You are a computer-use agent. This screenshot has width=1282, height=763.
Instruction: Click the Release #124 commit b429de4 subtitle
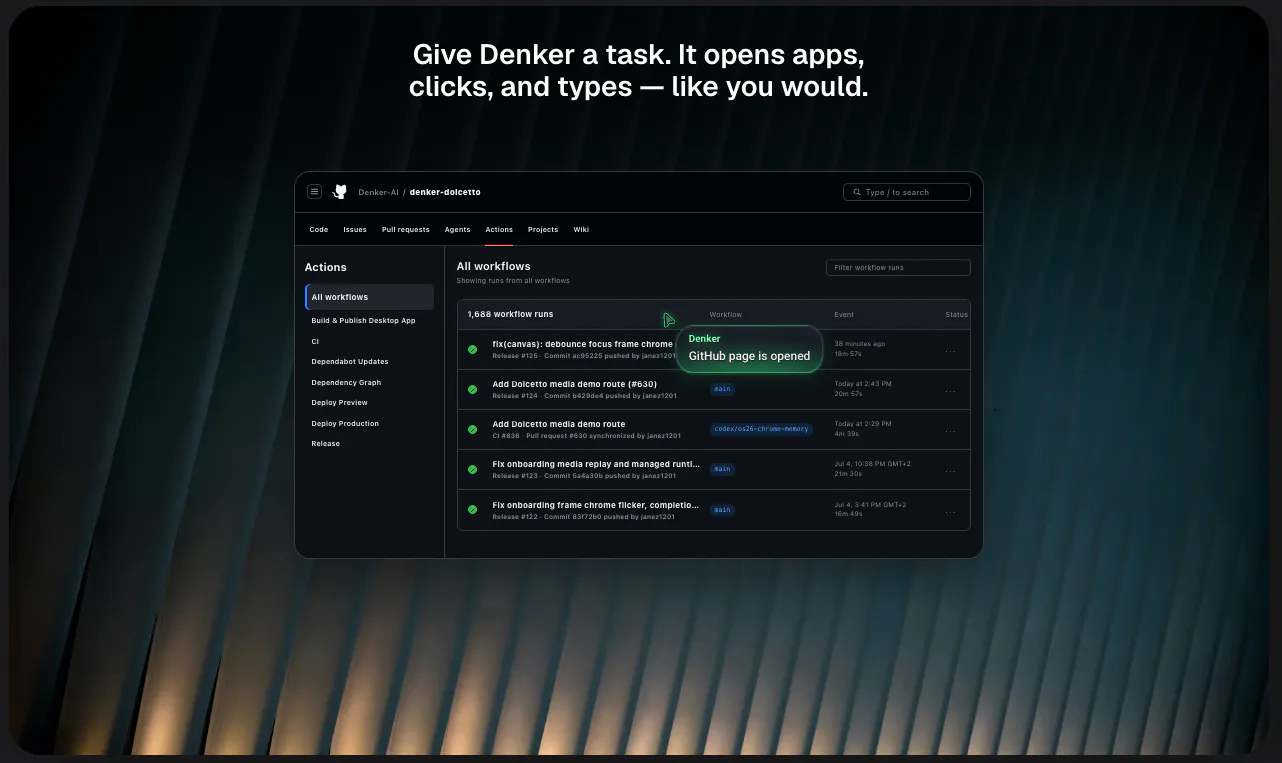pos(584,396)
